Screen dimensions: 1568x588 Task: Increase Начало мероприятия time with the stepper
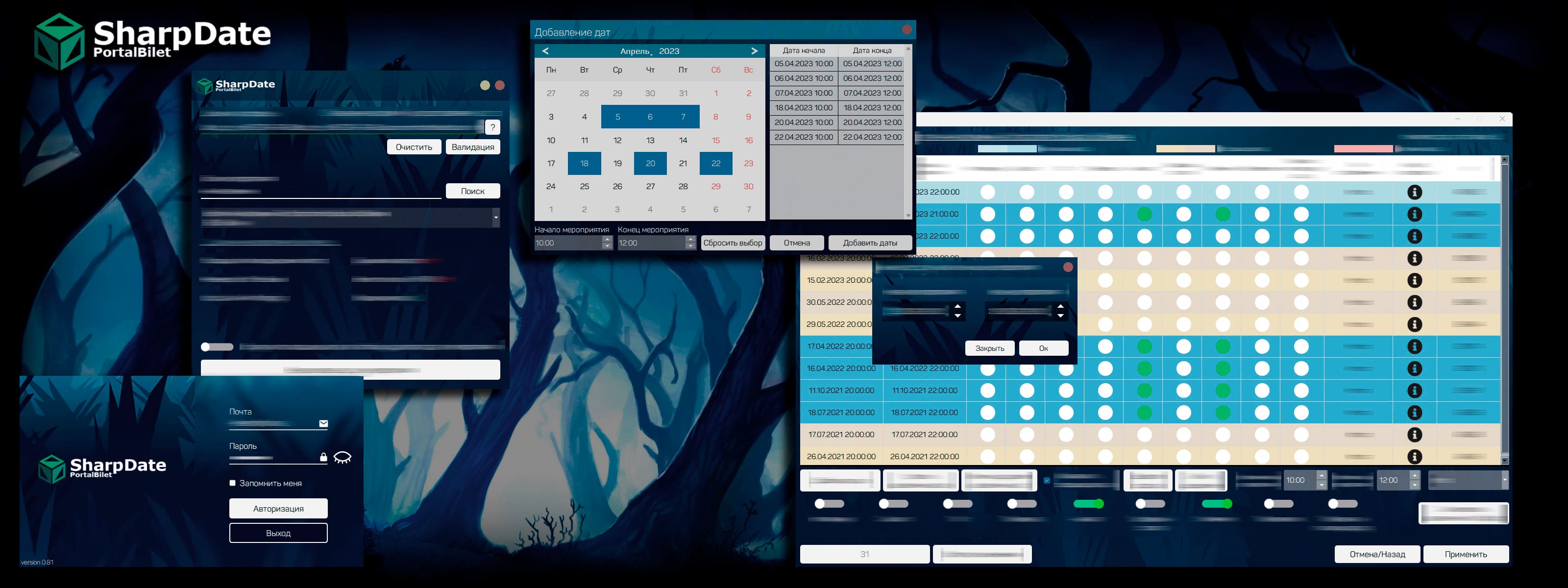[607, 239]
